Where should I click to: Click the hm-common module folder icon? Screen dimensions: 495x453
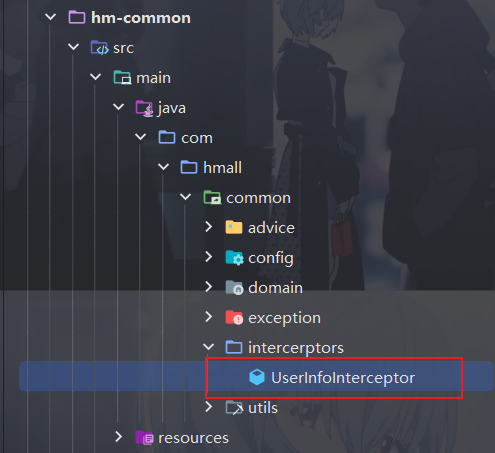point(77,17)
